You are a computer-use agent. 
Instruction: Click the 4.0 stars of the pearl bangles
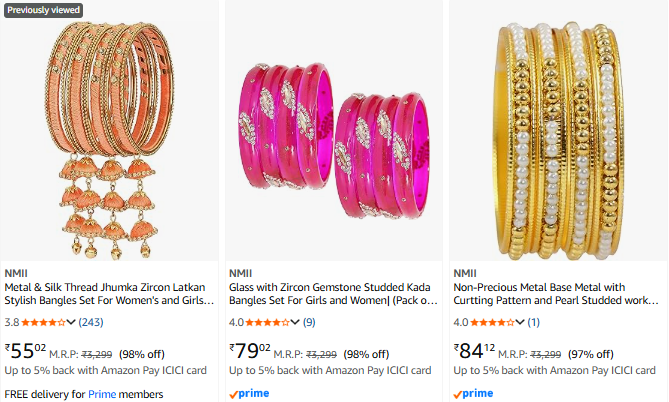pyautogui.click(x=490, y=322)
